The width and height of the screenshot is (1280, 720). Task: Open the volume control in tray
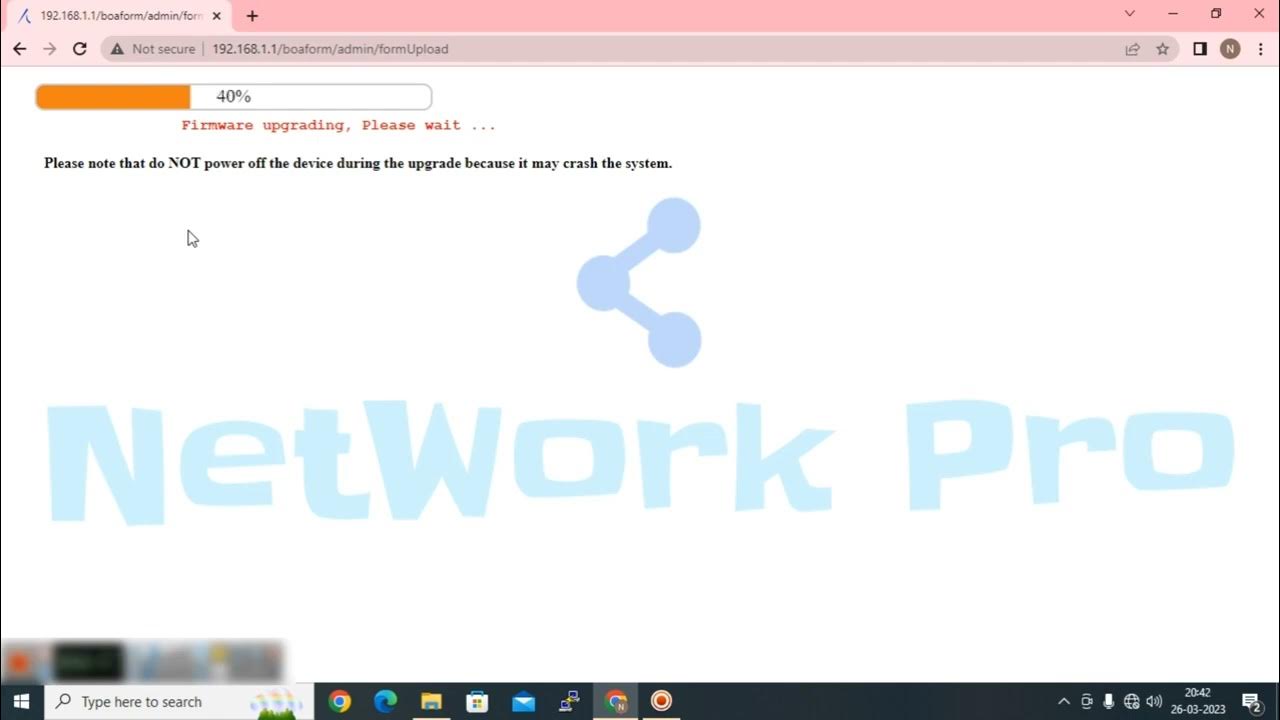pyautogui.click(x=1154, y=701)
